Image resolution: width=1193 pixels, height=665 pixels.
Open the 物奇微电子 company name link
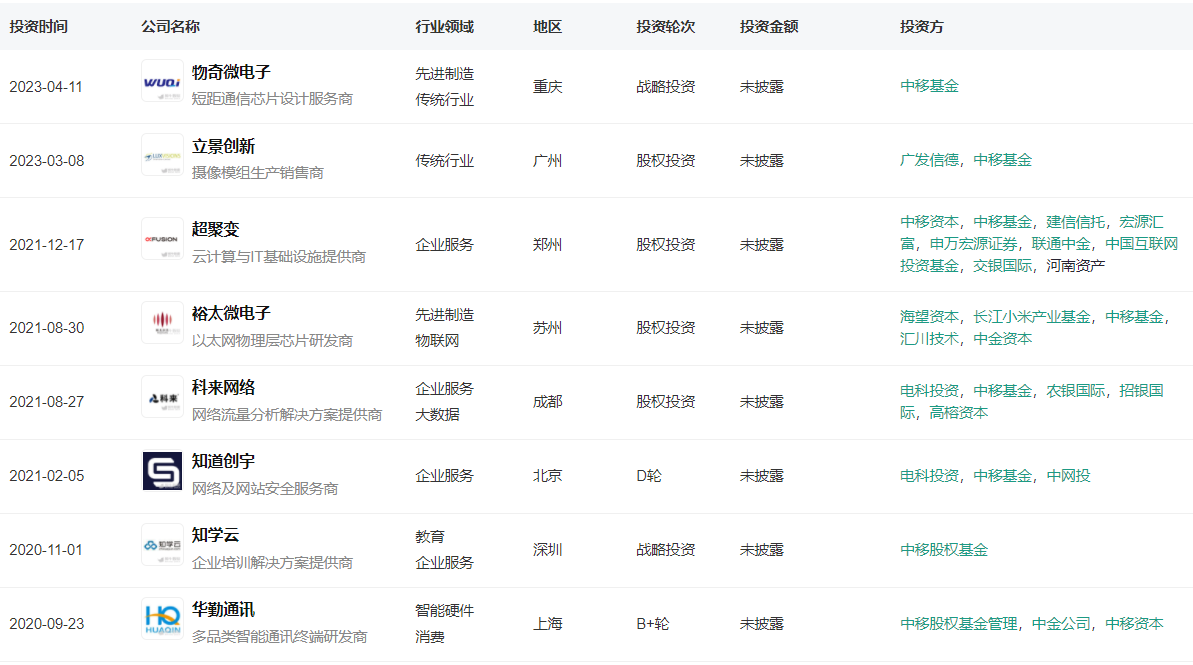click(x=231, y=72)
